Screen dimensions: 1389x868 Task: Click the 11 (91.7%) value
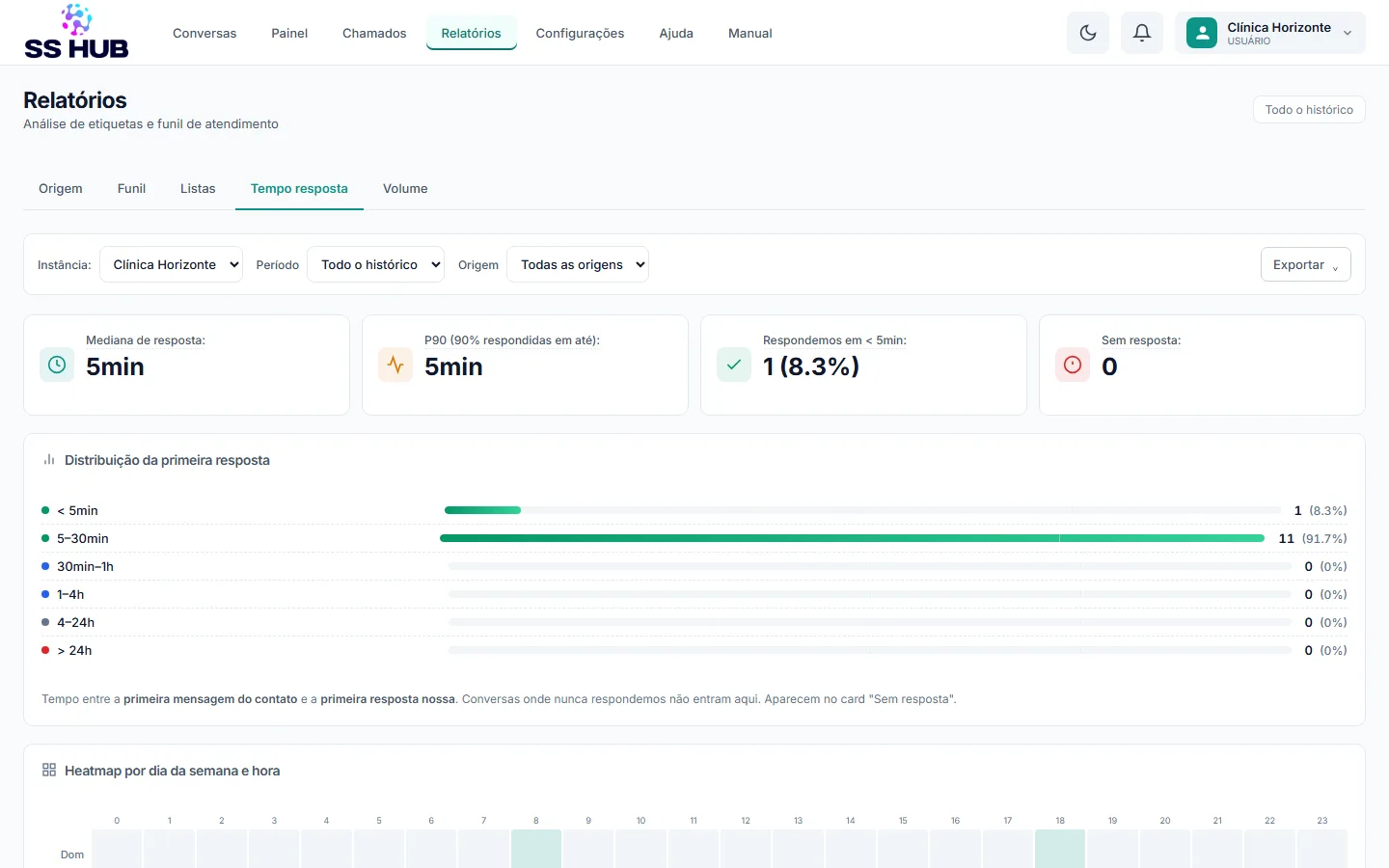[1313, 538]
